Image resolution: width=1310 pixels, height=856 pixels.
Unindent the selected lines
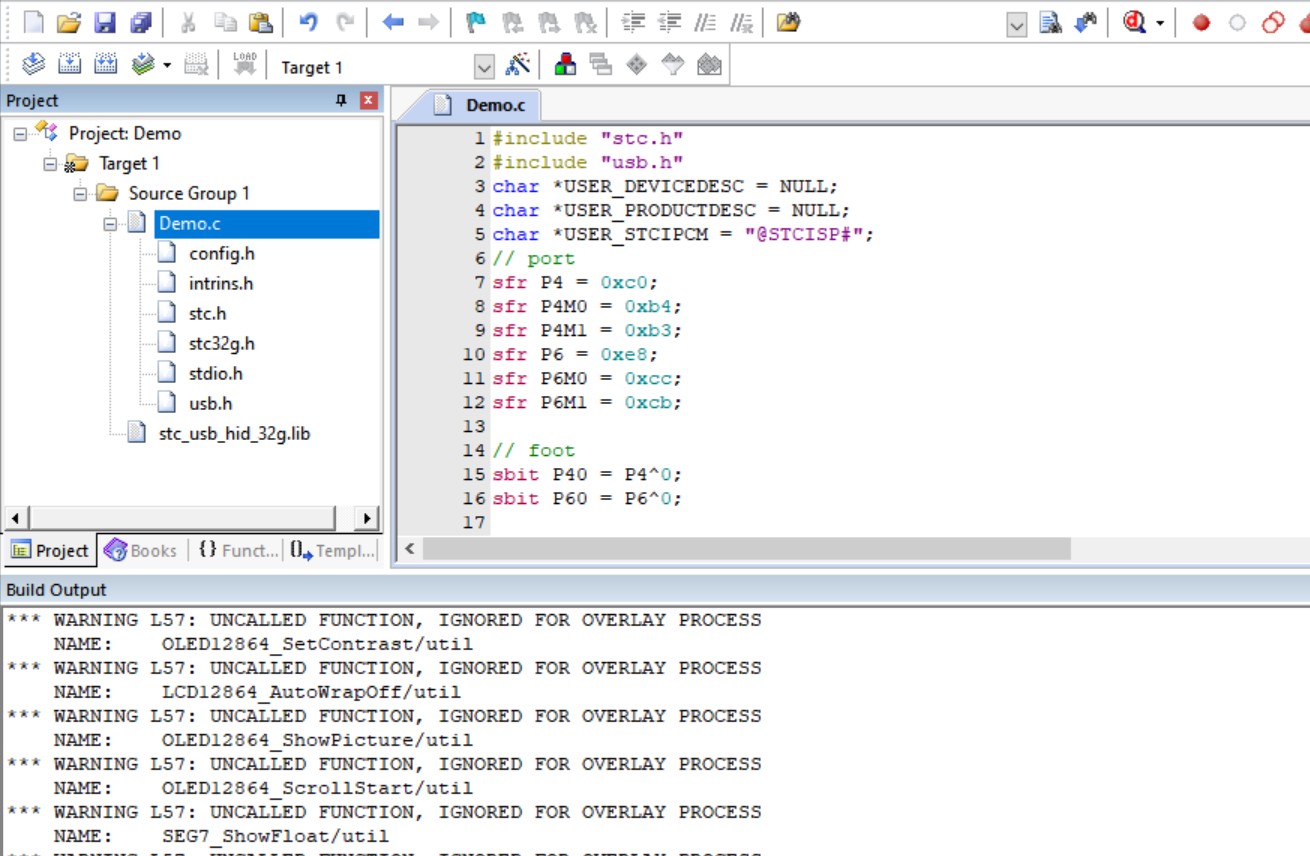[669, 22]
